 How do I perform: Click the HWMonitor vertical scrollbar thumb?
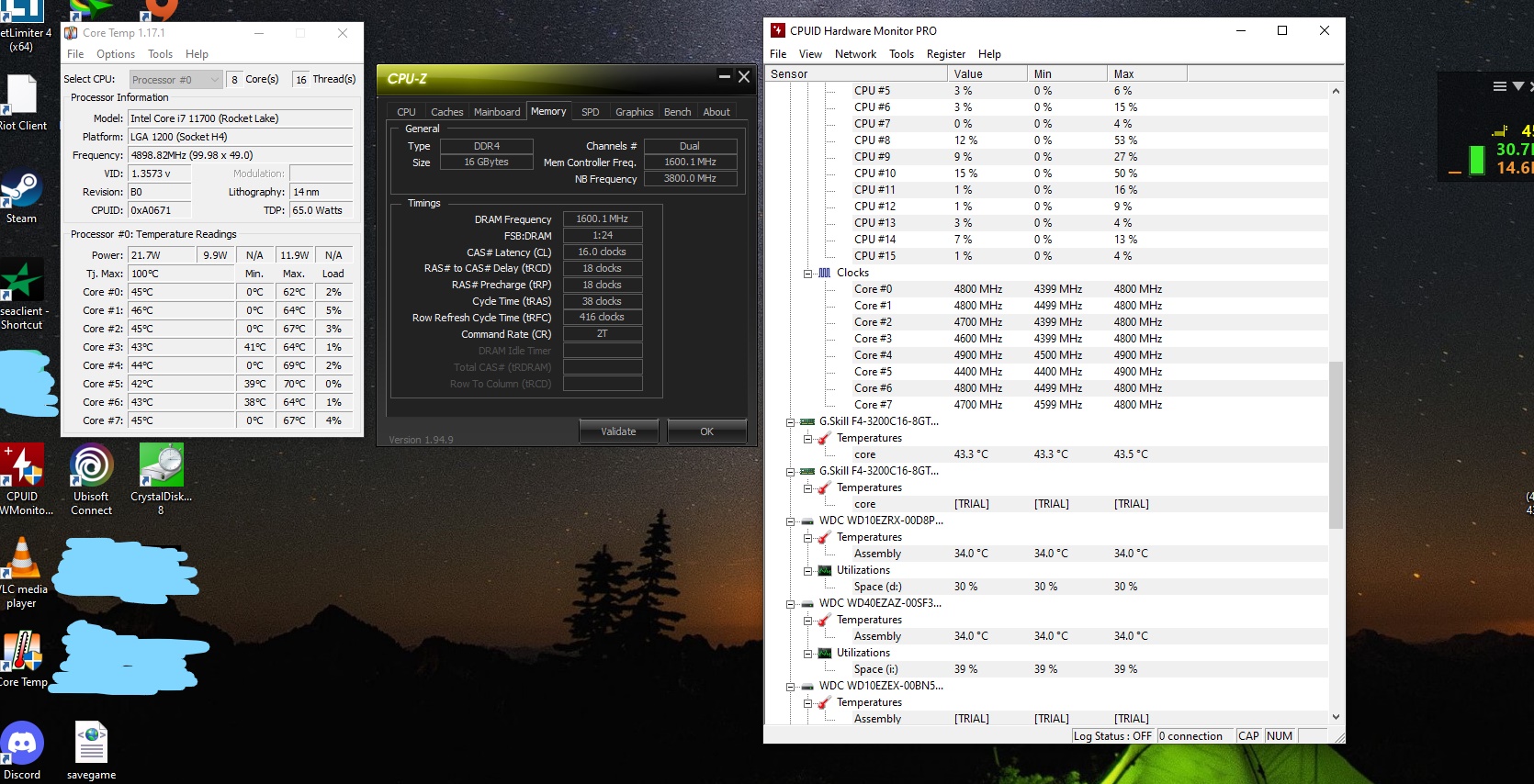click(1336, 444)
